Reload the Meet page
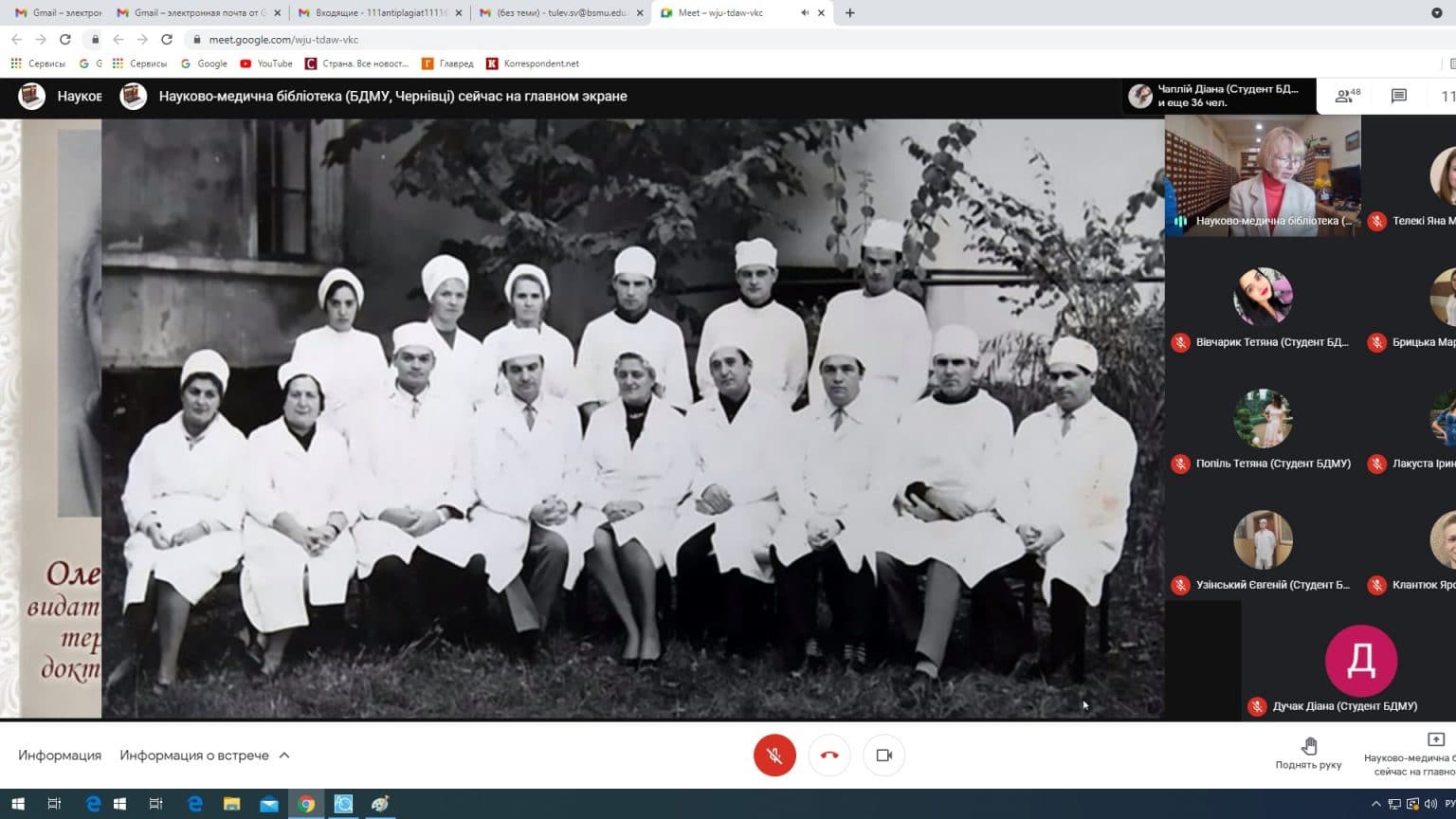 [167, 40]
